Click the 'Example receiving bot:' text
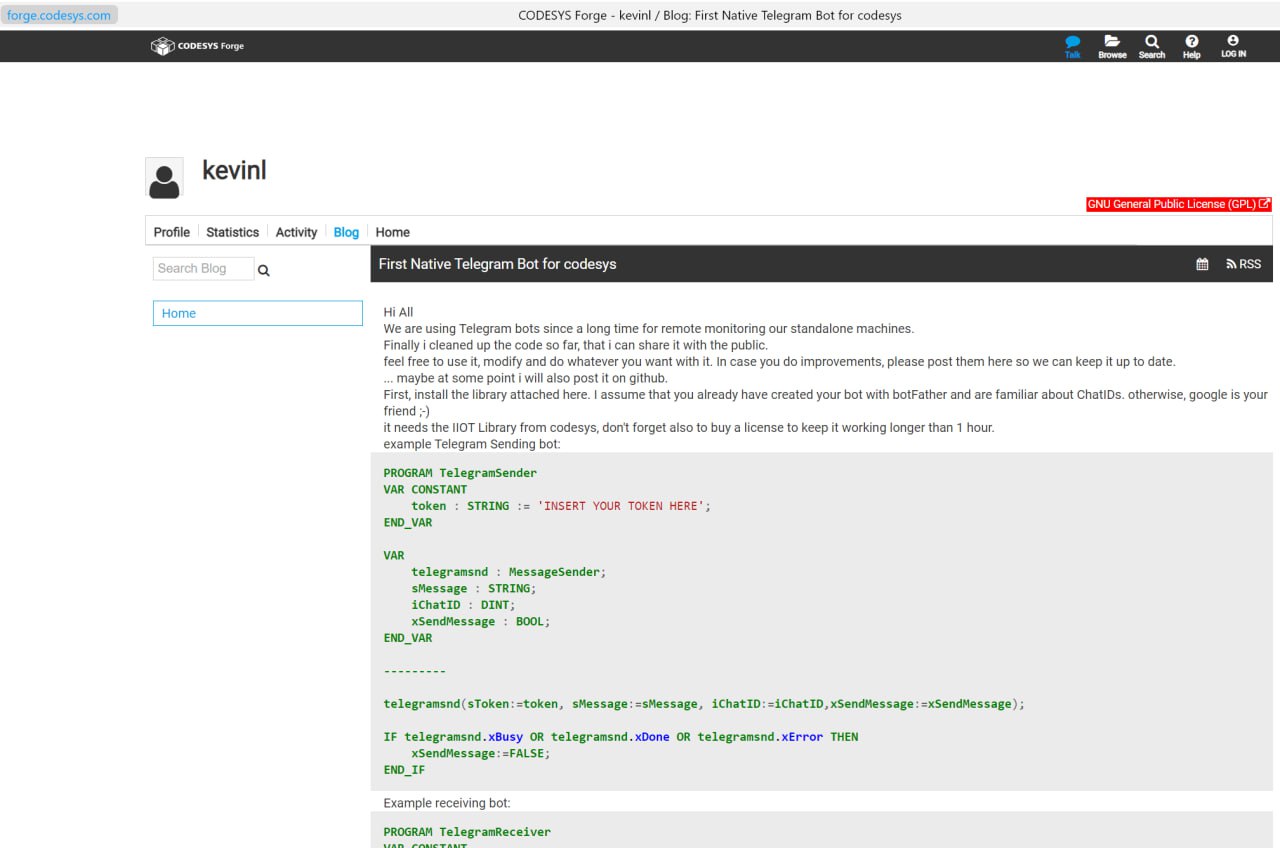Viewport: 1280px width, 848px height. [x=447, y=803]
